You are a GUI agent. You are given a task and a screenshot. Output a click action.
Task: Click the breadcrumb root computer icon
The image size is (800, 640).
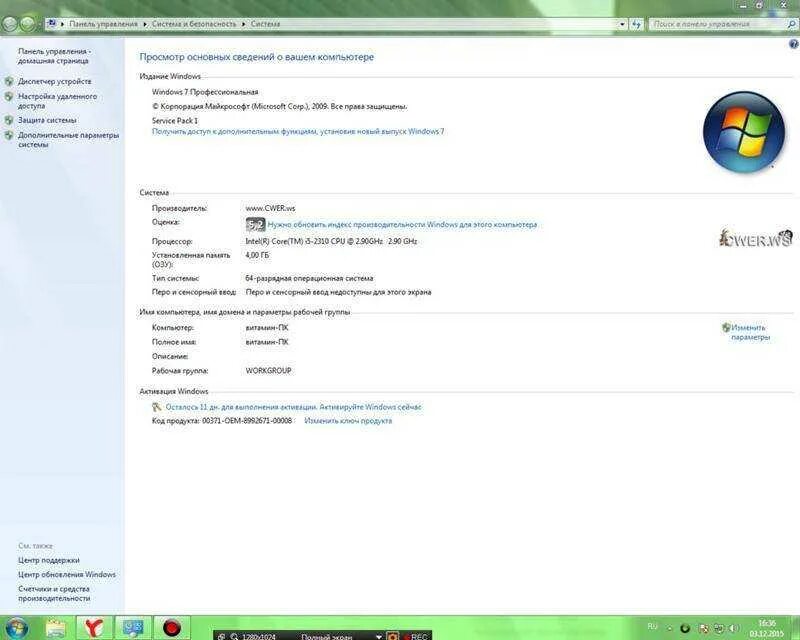coord(51,23)
